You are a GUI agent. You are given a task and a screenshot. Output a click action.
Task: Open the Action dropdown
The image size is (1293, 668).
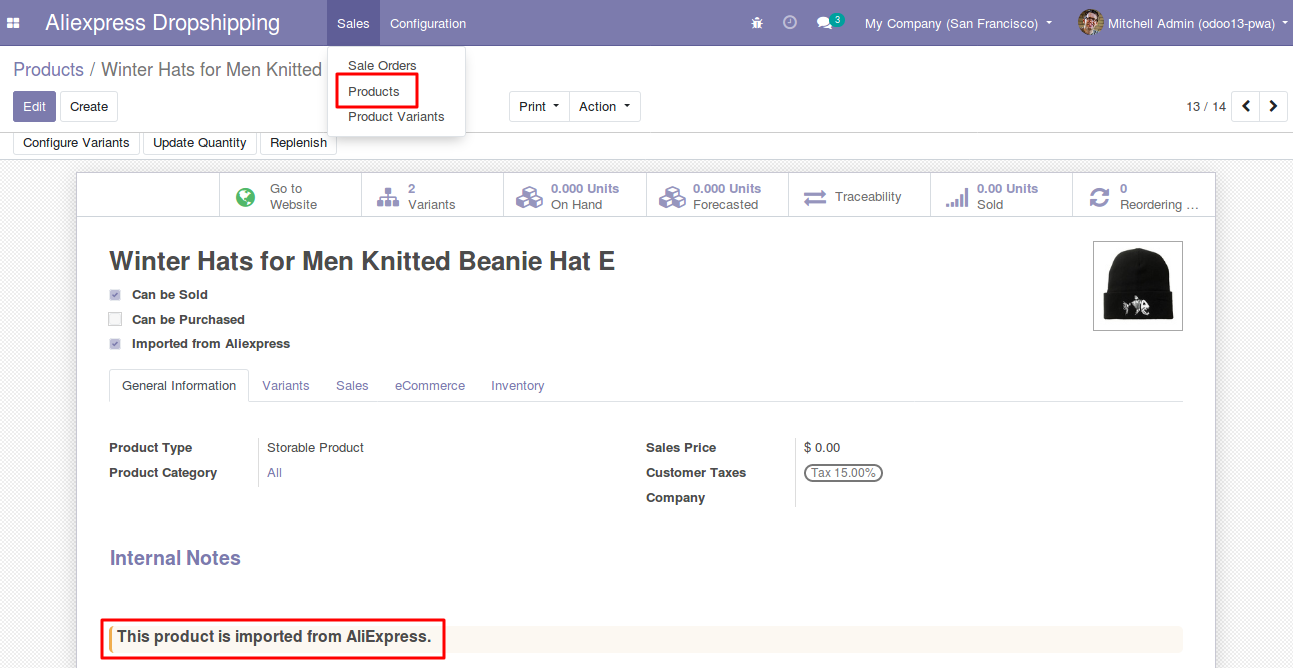click(604, 107)
